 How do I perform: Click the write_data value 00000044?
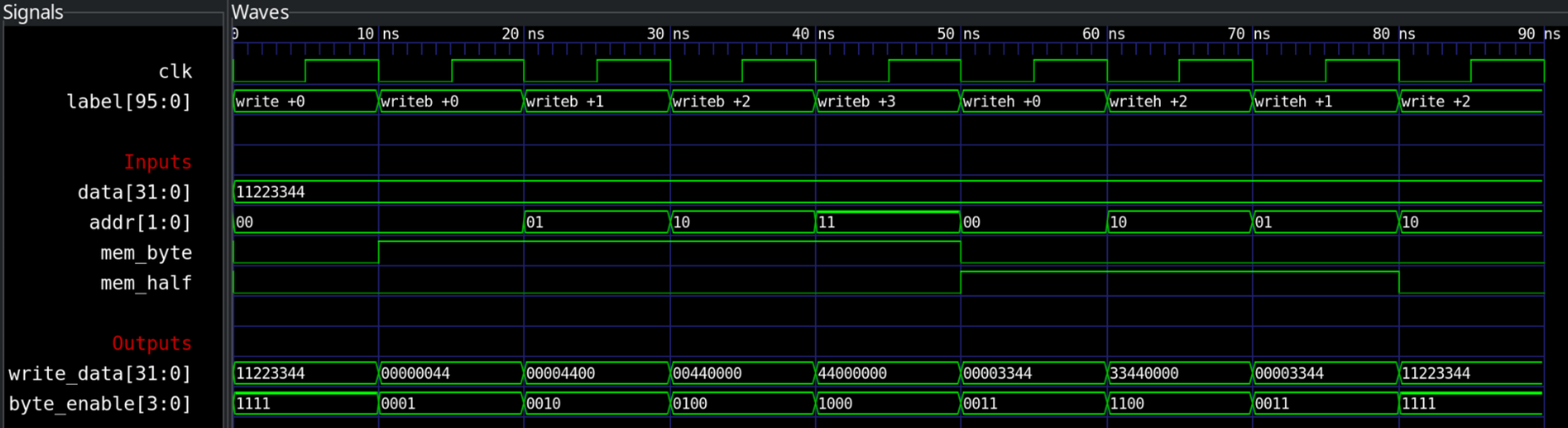pos(451,373)
